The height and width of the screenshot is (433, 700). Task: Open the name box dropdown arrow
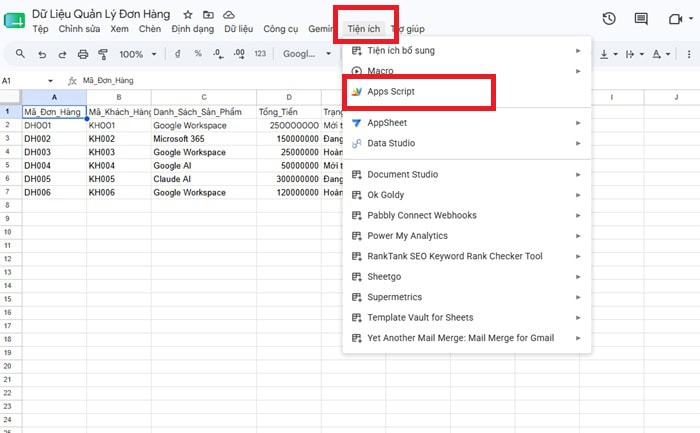tap(50, 81)
